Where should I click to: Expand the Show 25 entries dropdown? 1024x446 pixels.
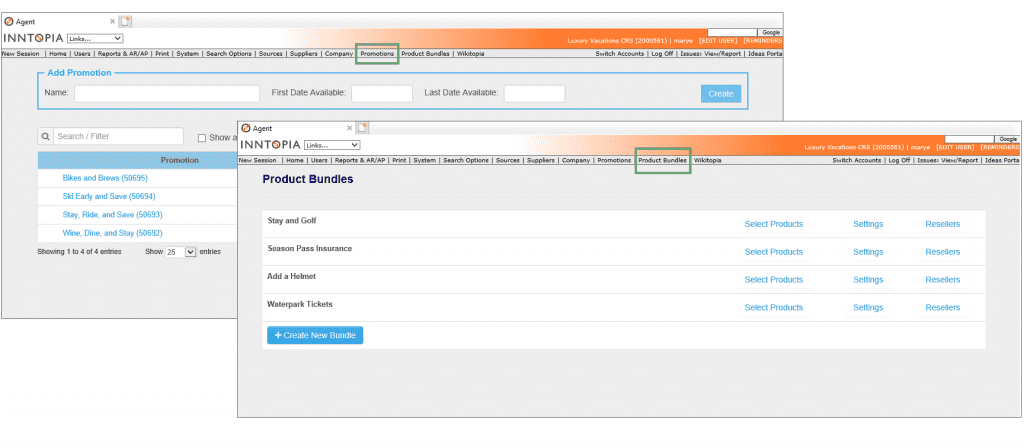click(180, 252)
